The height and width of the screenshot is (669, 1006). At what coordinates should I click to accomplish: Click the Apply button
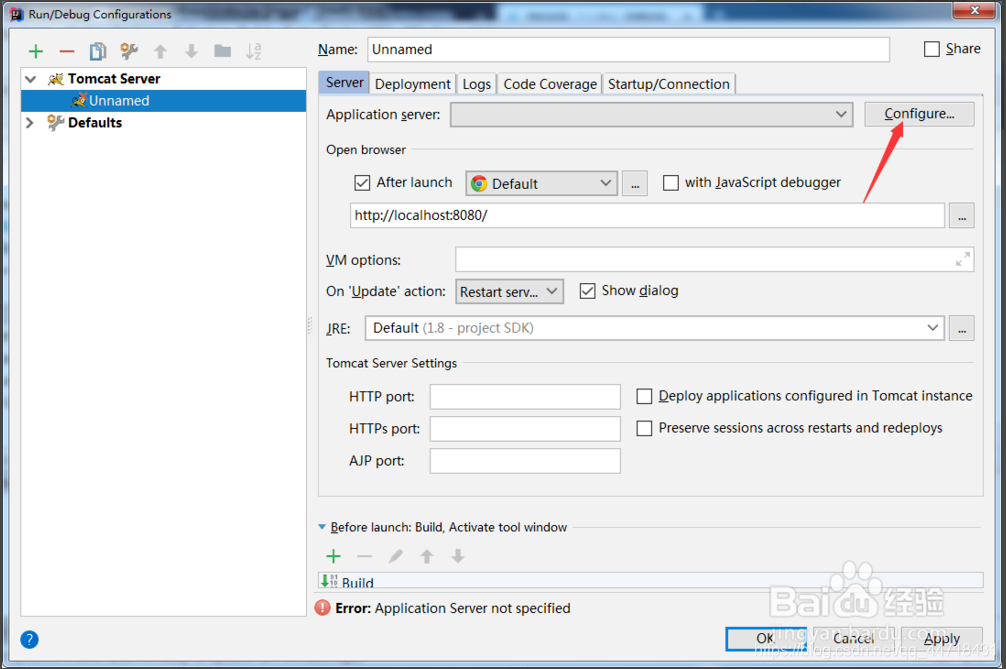click(942, 638)
